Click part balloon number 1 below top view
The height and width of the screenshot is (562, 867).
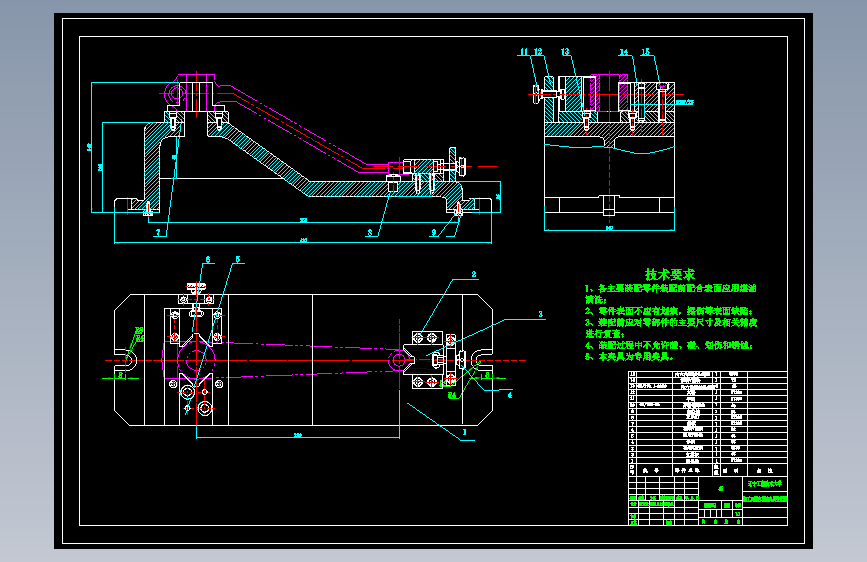click(x=464, y=432)
